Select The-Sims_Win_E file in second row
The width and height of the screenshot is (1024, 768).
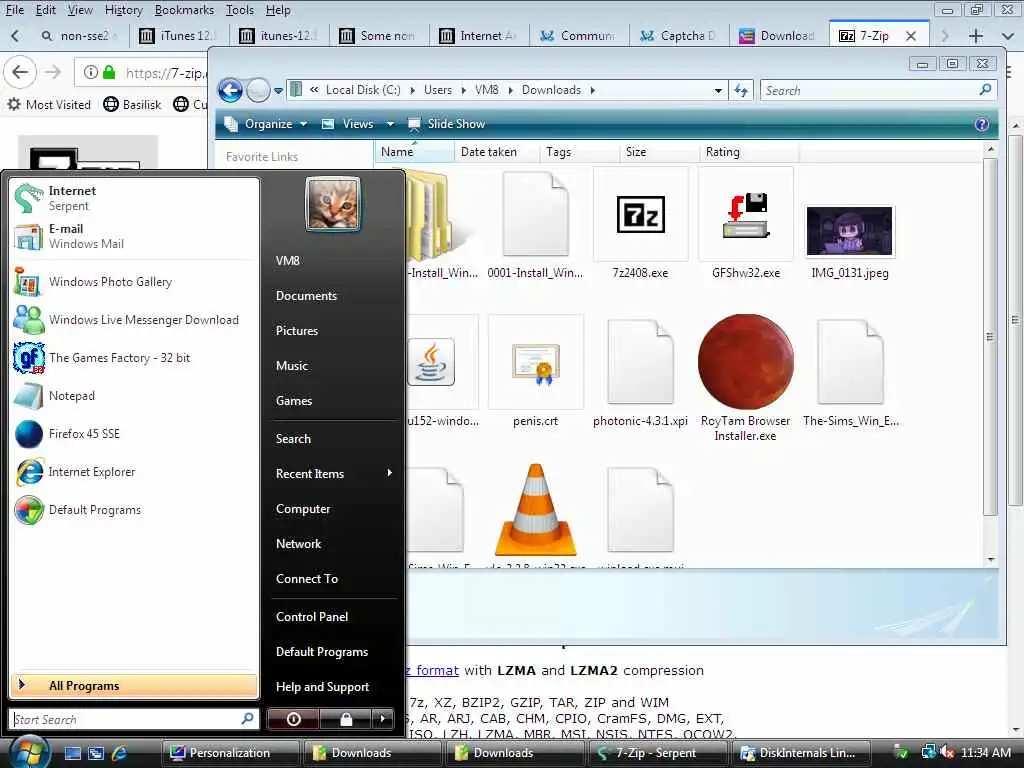[x=850, y=372]
